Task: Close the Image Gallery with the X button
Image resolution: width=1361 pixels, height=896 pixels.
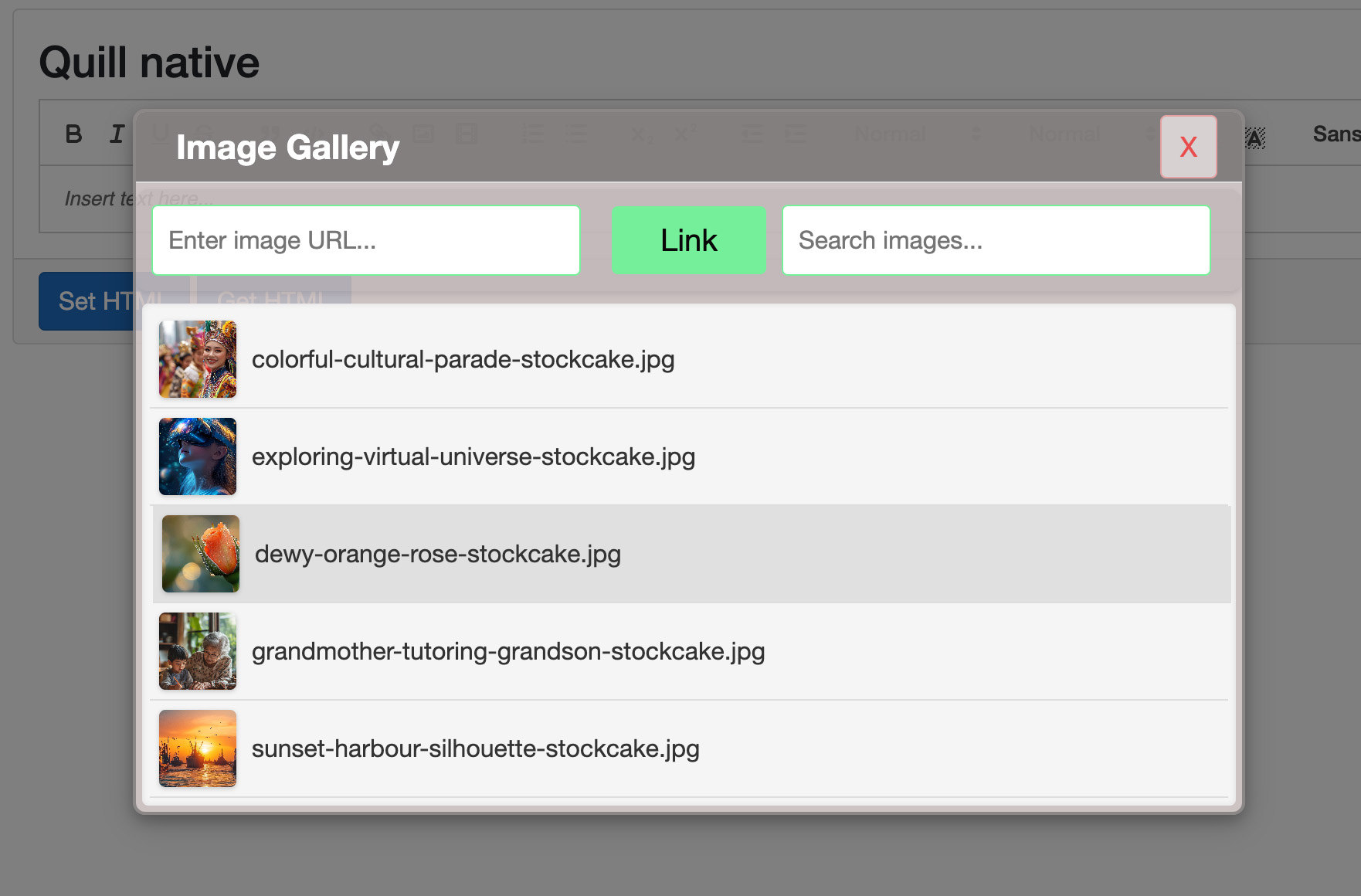Action: click(1188, 147)
